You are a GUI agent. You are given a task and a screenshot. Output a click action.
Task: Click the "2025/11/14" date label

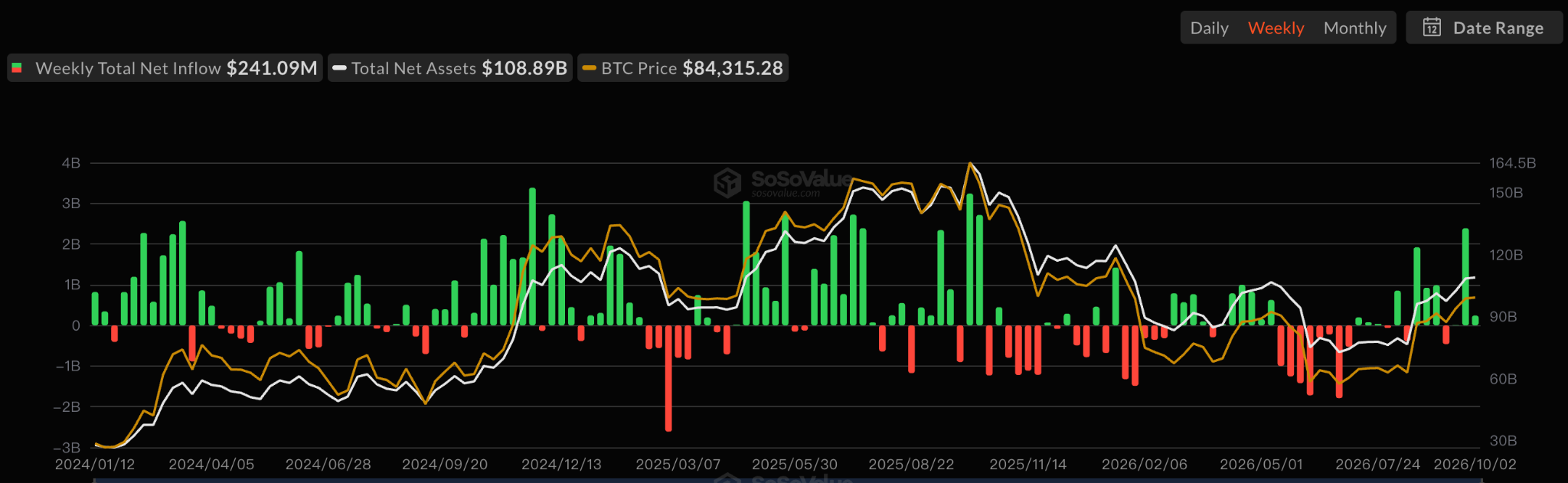click(x=1027, y=465)
